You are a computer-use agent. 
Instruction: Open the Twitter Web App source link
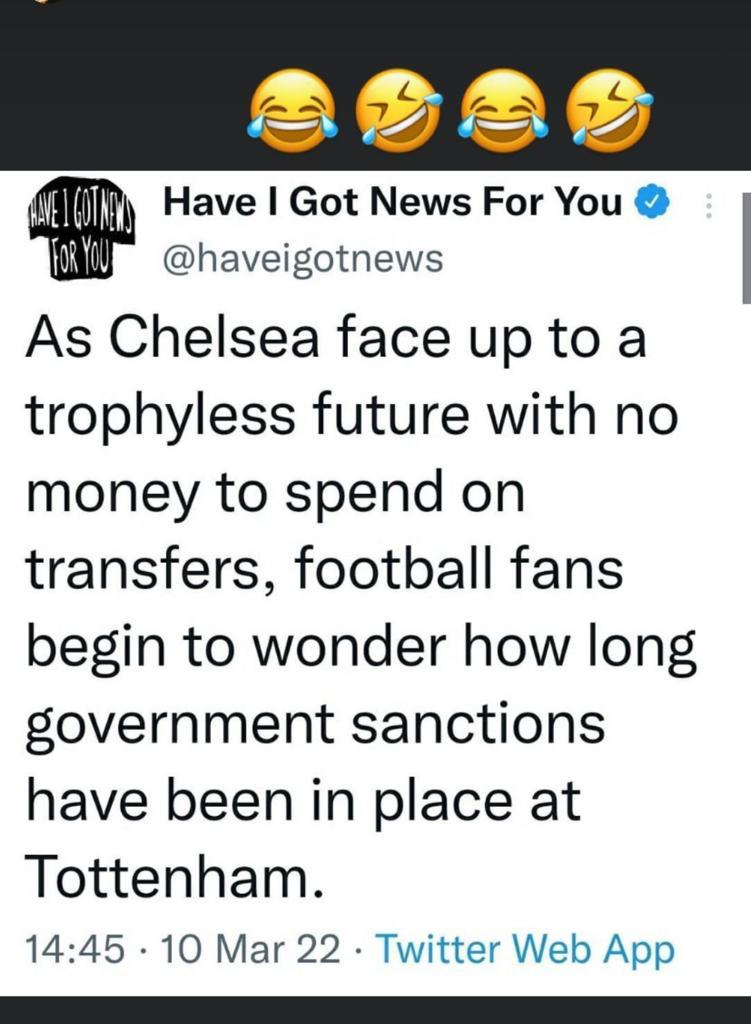click(x=526, y=950)
